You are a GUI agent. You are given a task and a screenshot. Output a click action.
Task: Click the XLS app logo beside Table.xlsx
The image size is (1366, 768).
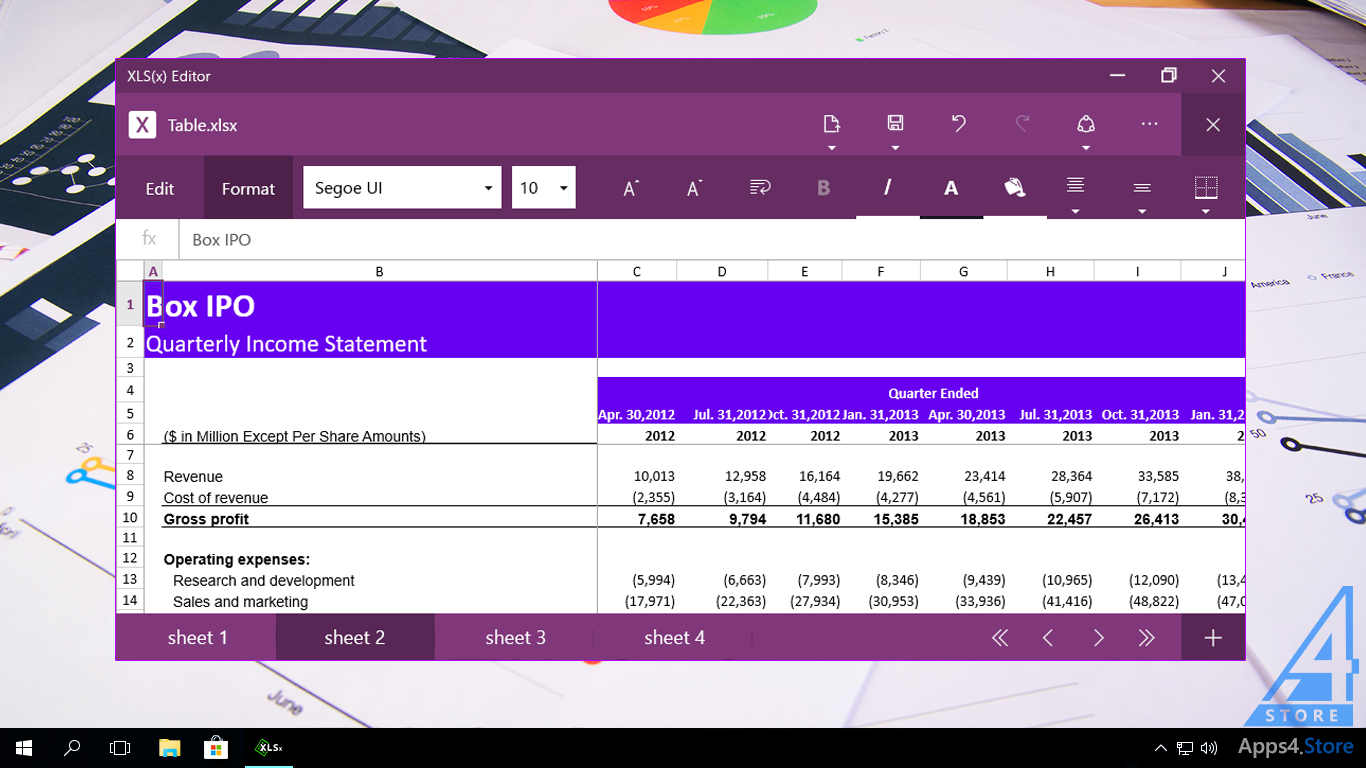coord(142,125)
